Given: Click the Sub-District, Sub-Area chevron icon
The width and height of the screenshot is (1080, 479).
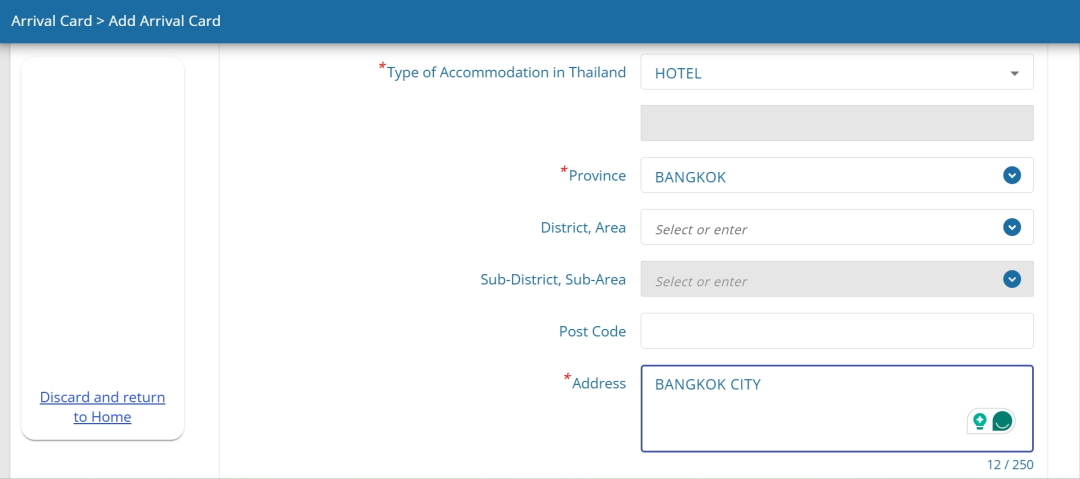Looking at the screenshot, I should click(x=1011, y=279).
